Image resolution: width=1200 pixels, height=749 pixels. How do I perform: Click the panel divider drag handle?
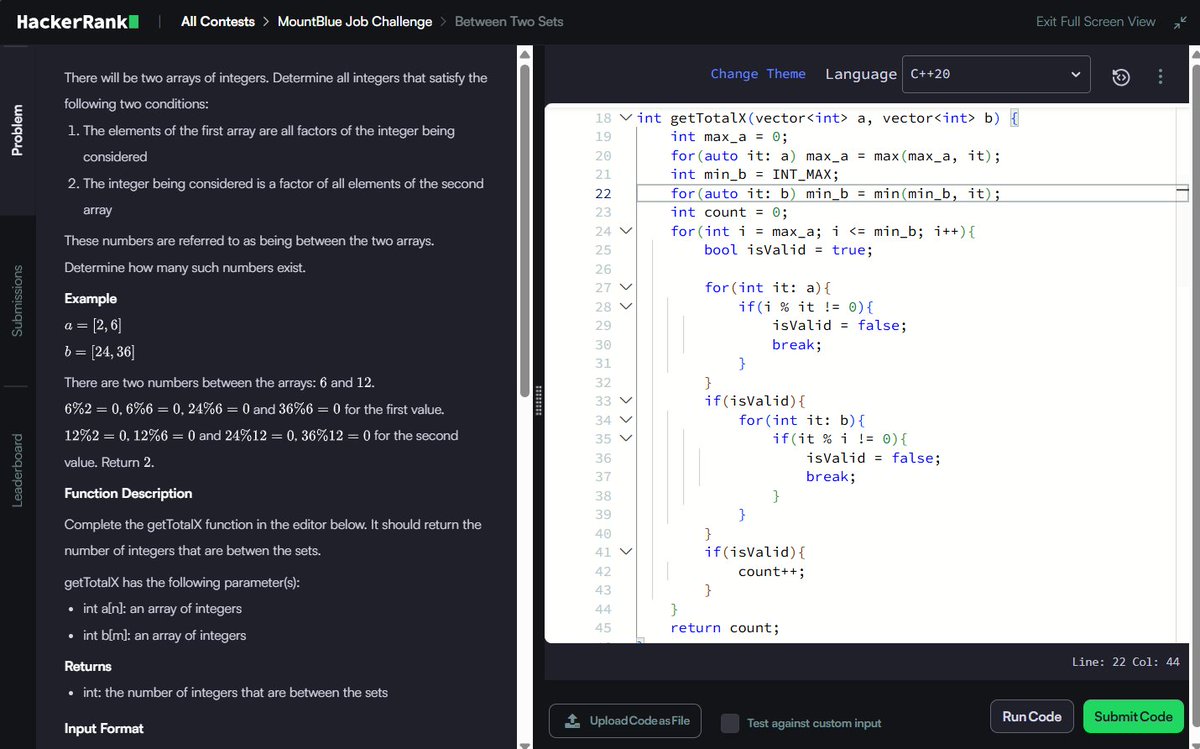coord(538,400)
